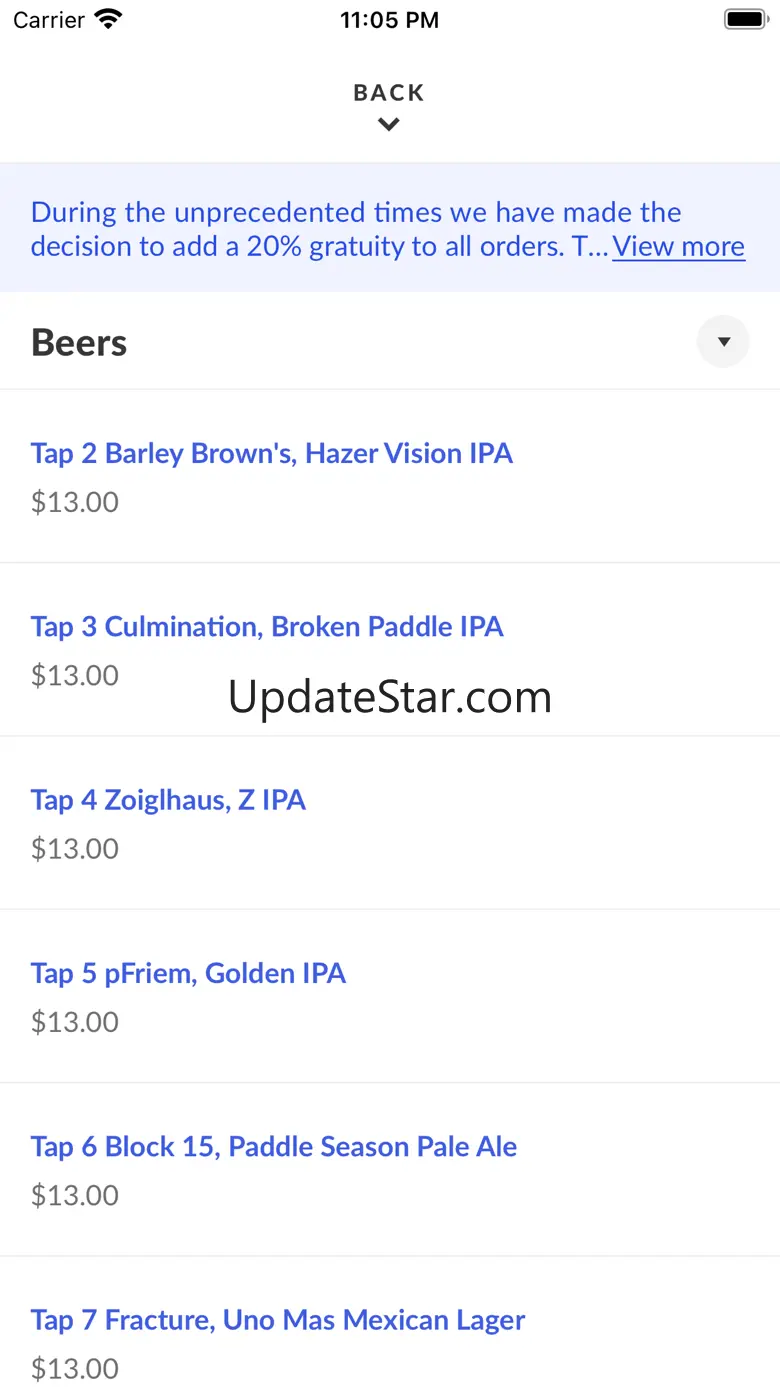The height and width of the screenshot is (1387, 780).
Task: Open the View more link
Action: point(678,246)
